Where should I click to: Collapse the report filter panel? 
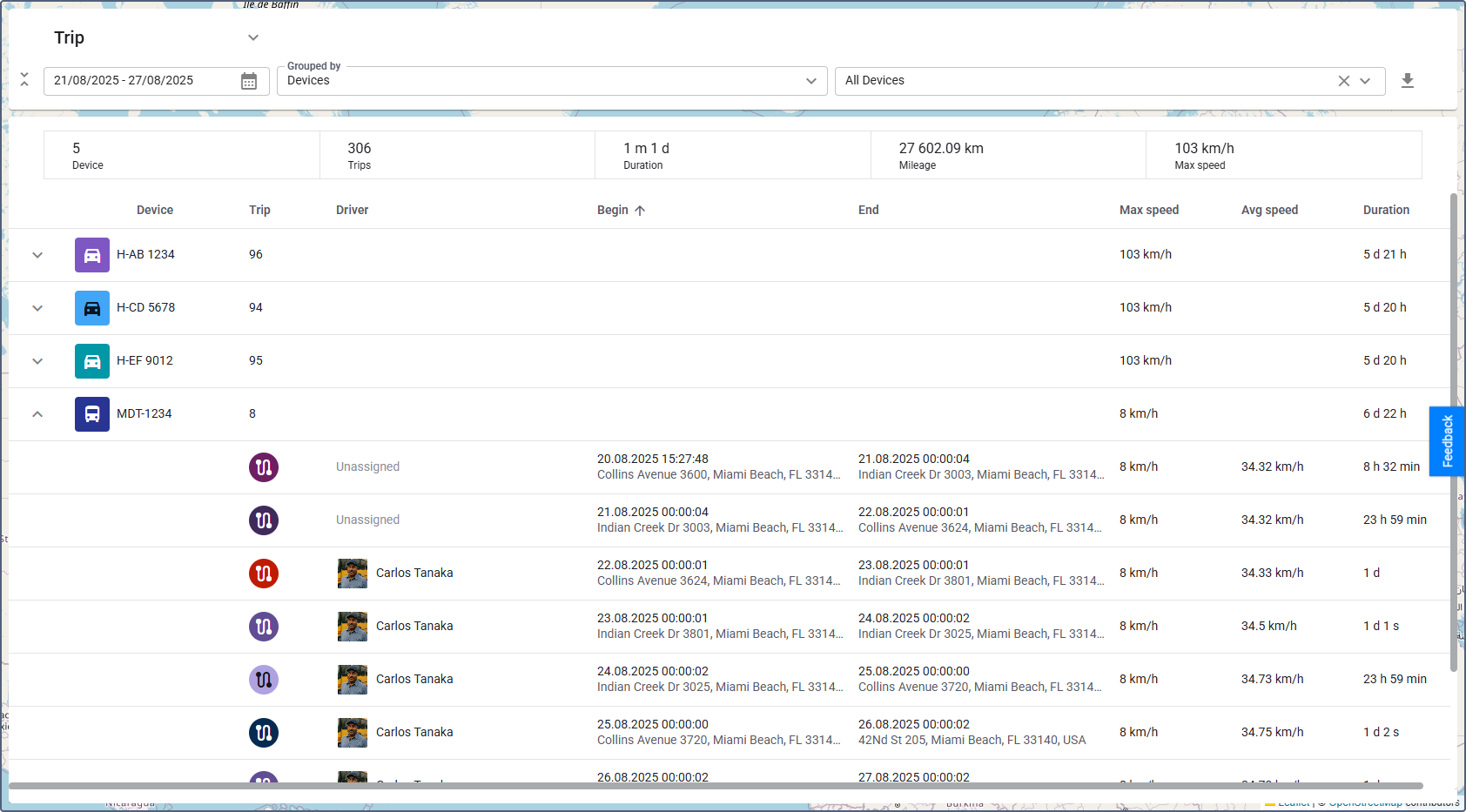(24, 80)
